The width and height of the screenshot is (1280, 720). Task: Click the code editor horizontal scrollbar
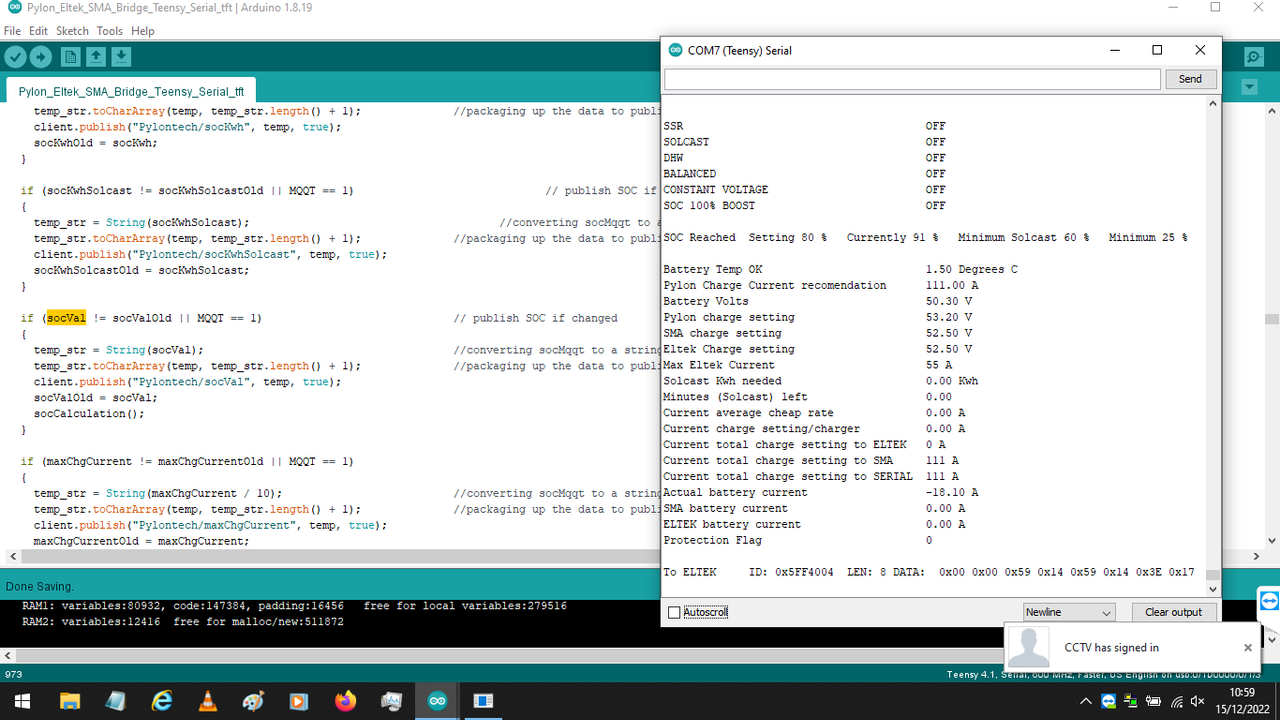pos(340,555)
